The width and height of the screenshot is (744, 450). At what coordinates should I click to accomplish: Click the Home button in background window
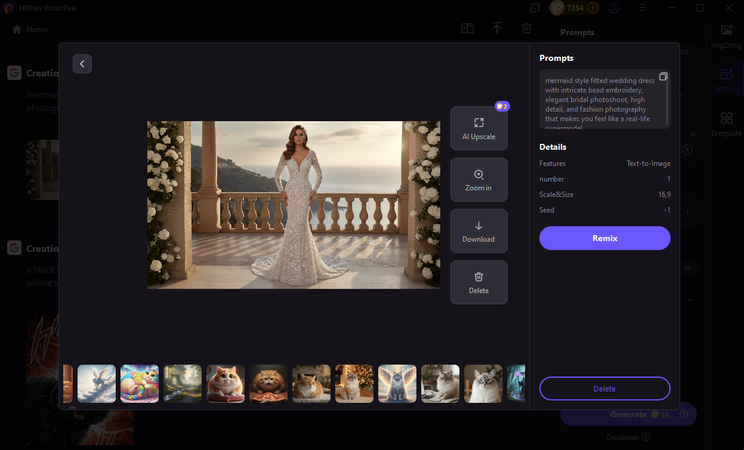tap(30, 29)
